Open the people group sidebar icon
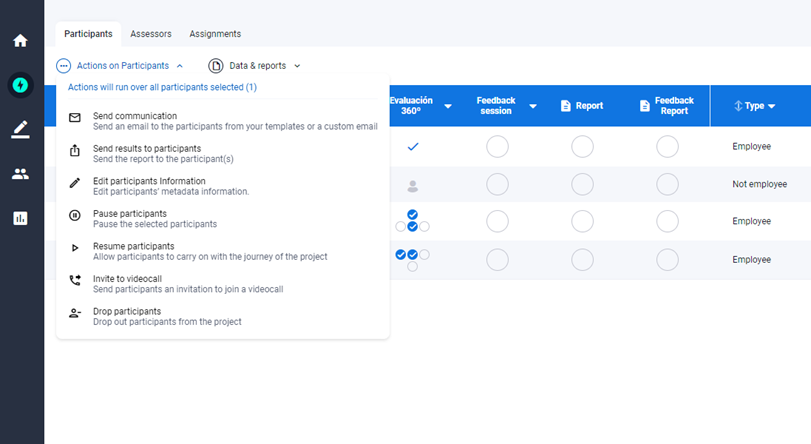The width and height of the screenshot is (811, 444). pyautogui.click(x=20, y=173)
